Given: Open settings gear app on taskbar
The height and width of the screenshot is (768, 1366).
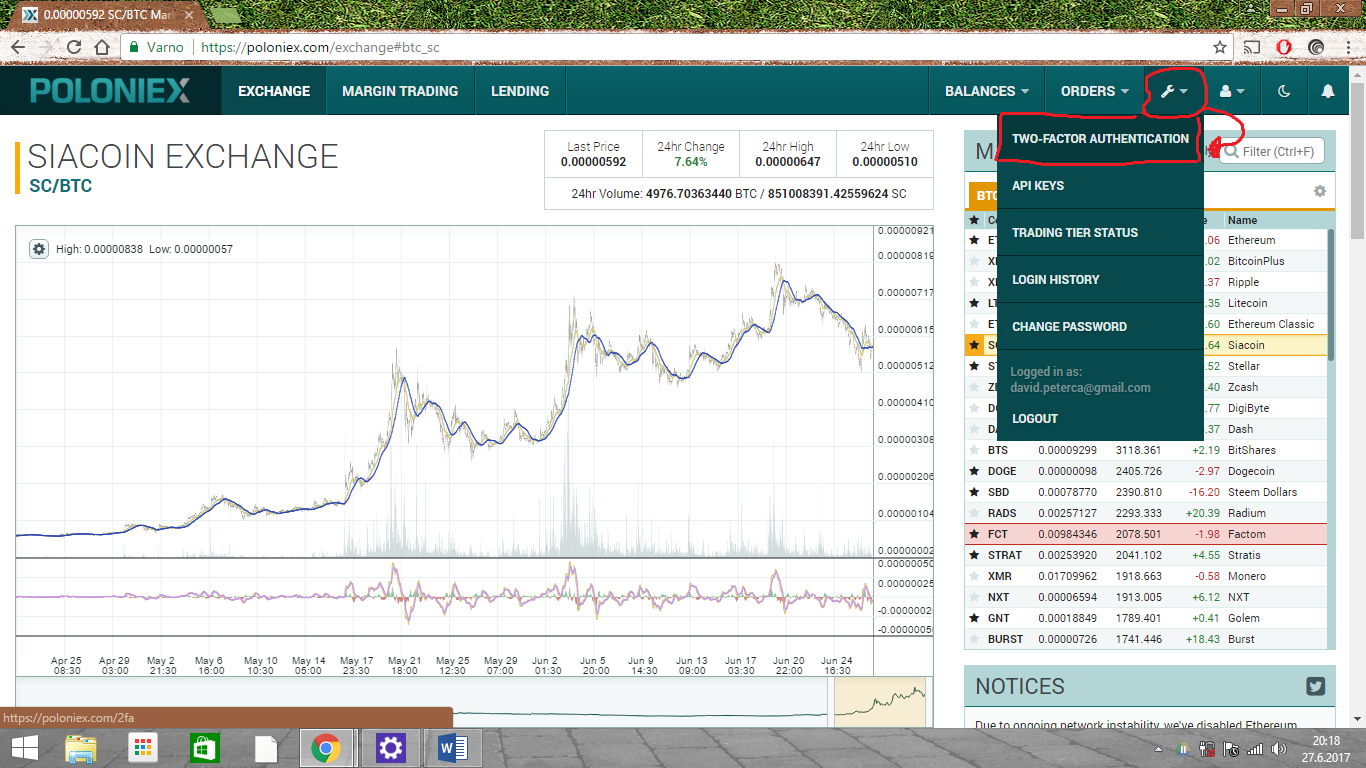Looking at the screenshot, I should coord(390,748).
